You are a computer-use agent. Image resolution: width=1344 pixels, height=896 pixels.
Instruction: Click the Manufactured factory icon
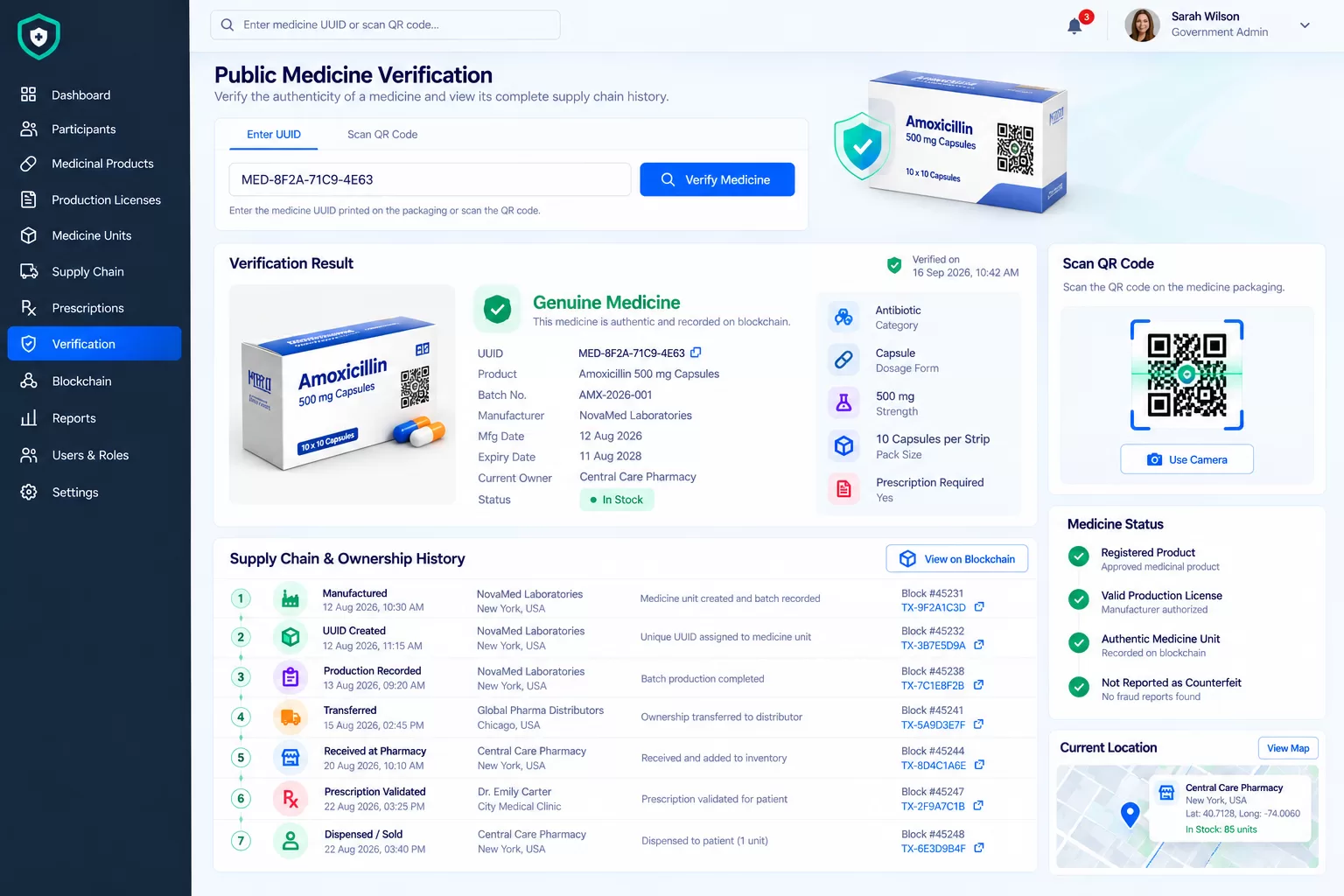pos(290,599)
